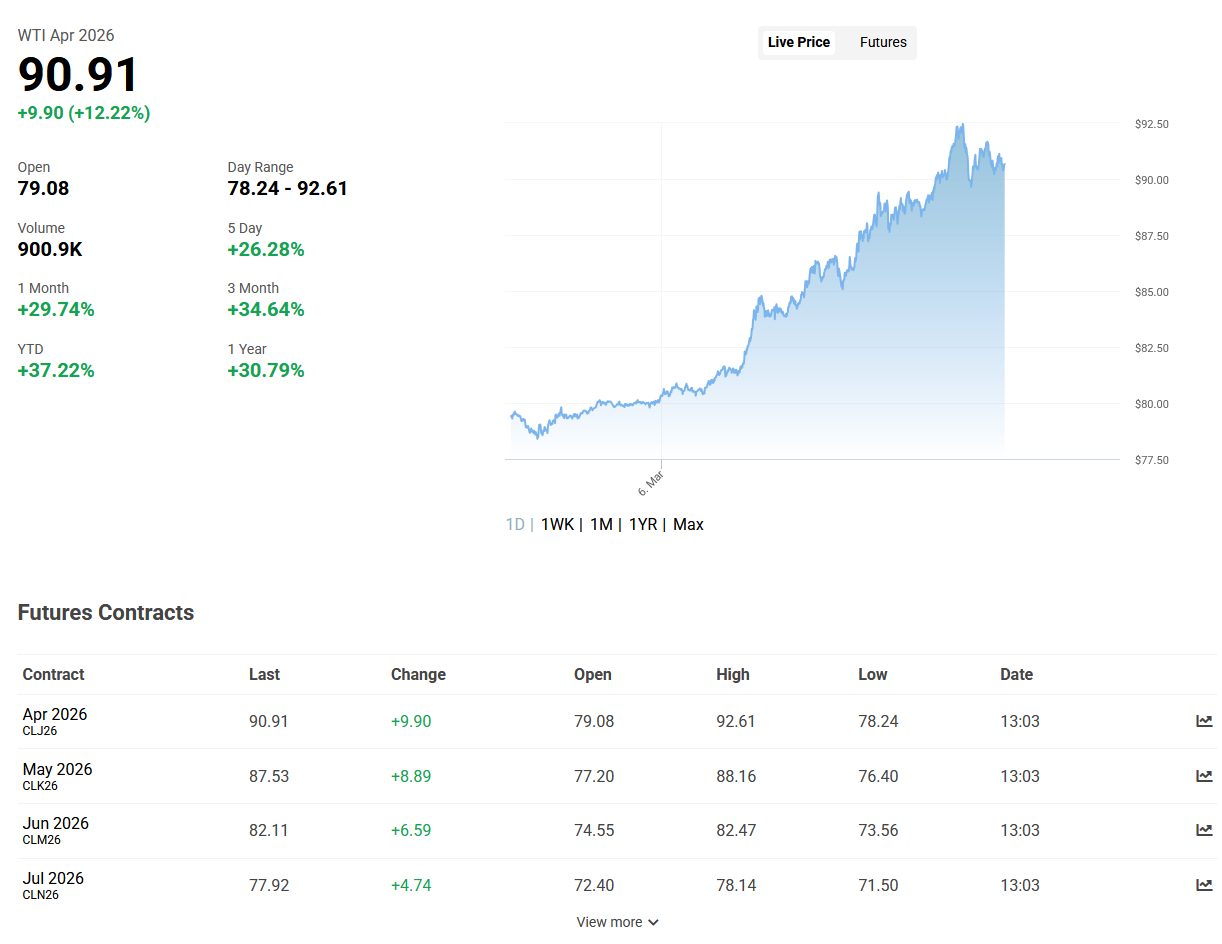Open chart icon for Jul 2026 contract

[x=1204, y=885]
